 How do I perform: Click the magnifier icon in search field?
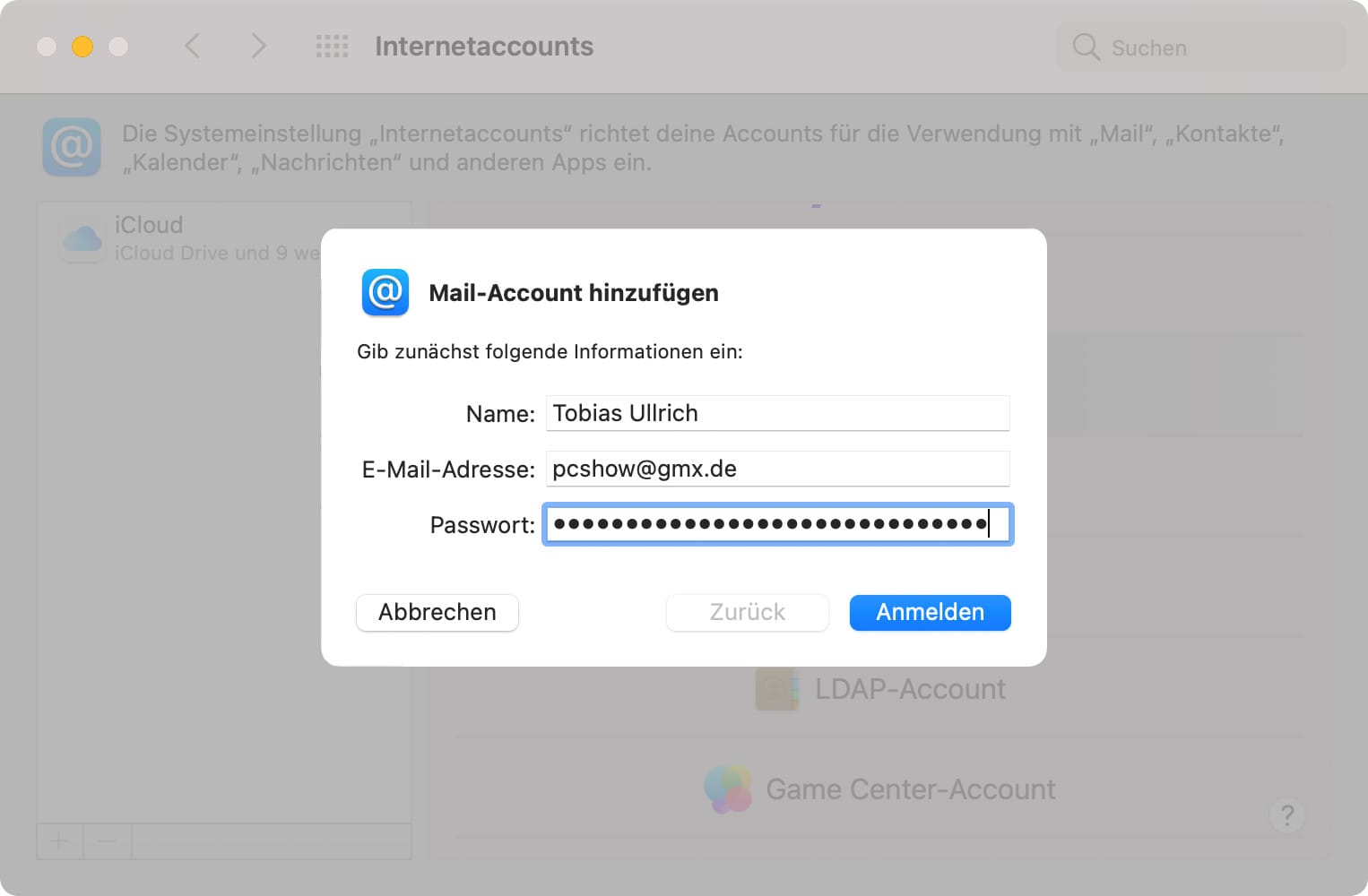click(1086, 47)
